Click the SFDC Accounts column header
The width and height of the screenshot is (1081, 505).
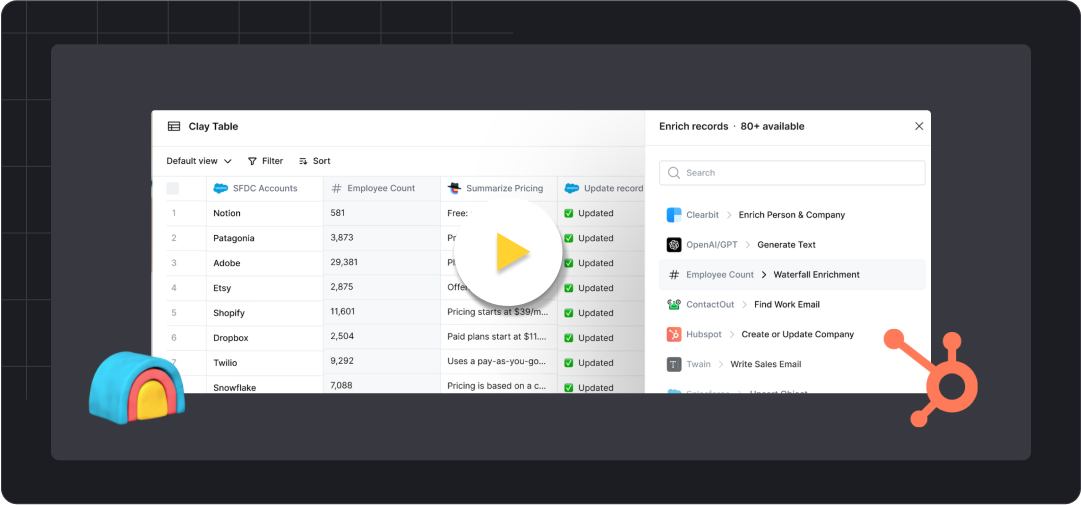pos(264,188)
